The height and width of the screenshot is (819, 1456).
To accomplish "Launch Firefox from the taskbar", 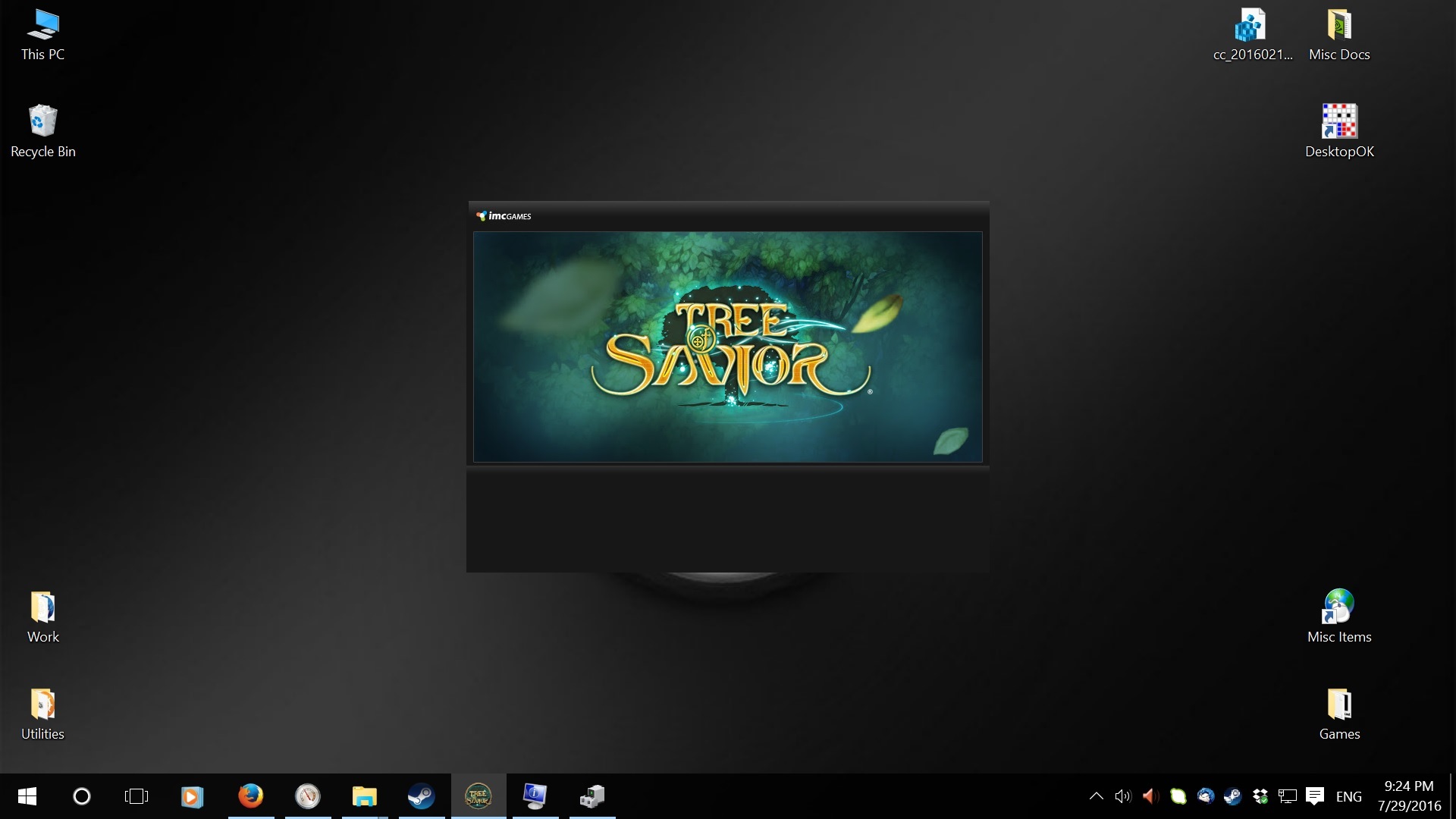I will pyautogui.click(x=250, y=796).
